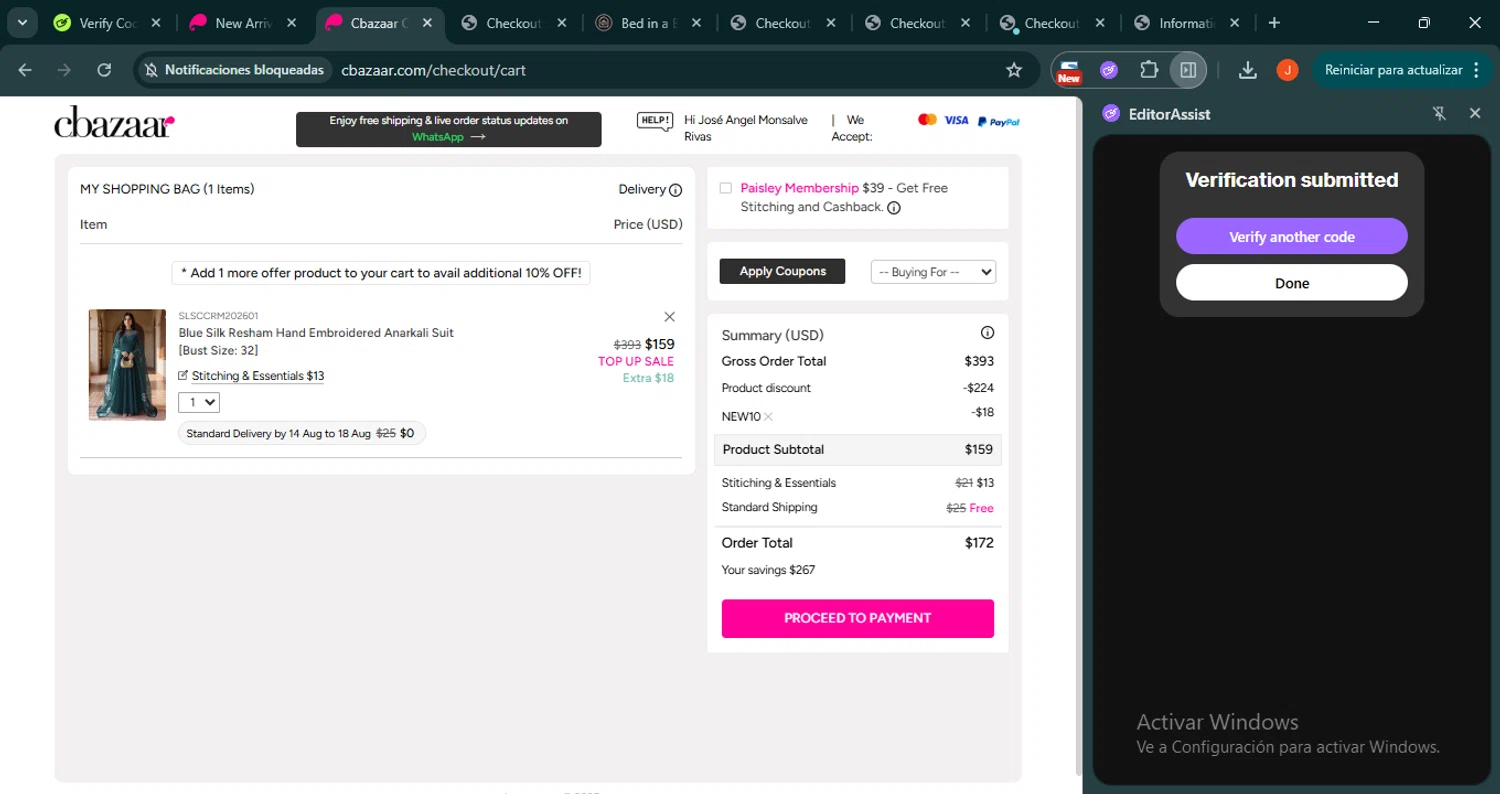Screen dimensions: 1500x794
Task: Open the Blue Silk Anarkali Suit title
Action: pos(316,333)
